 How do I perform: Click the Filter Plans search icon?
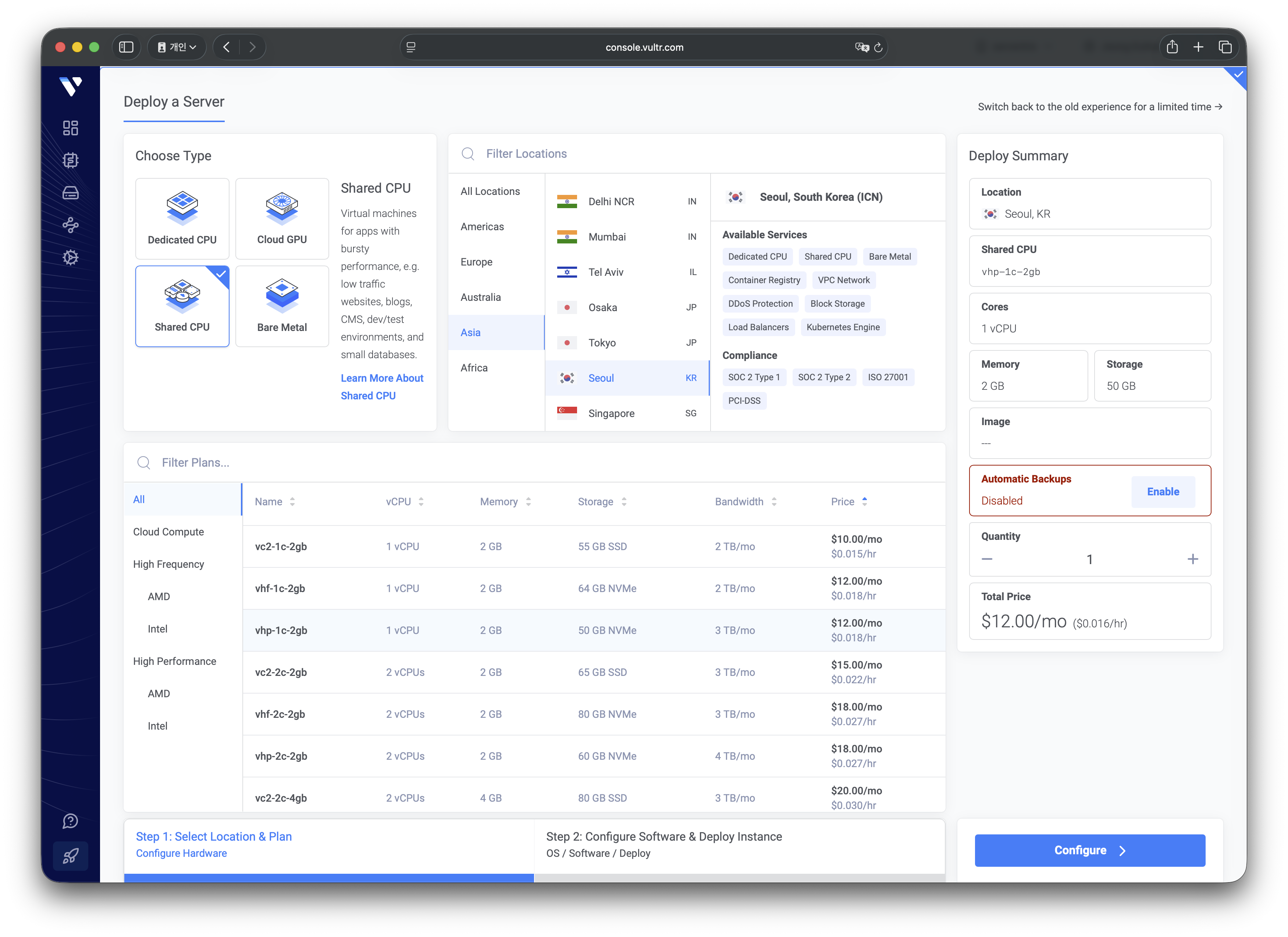[x=144, y=463]
